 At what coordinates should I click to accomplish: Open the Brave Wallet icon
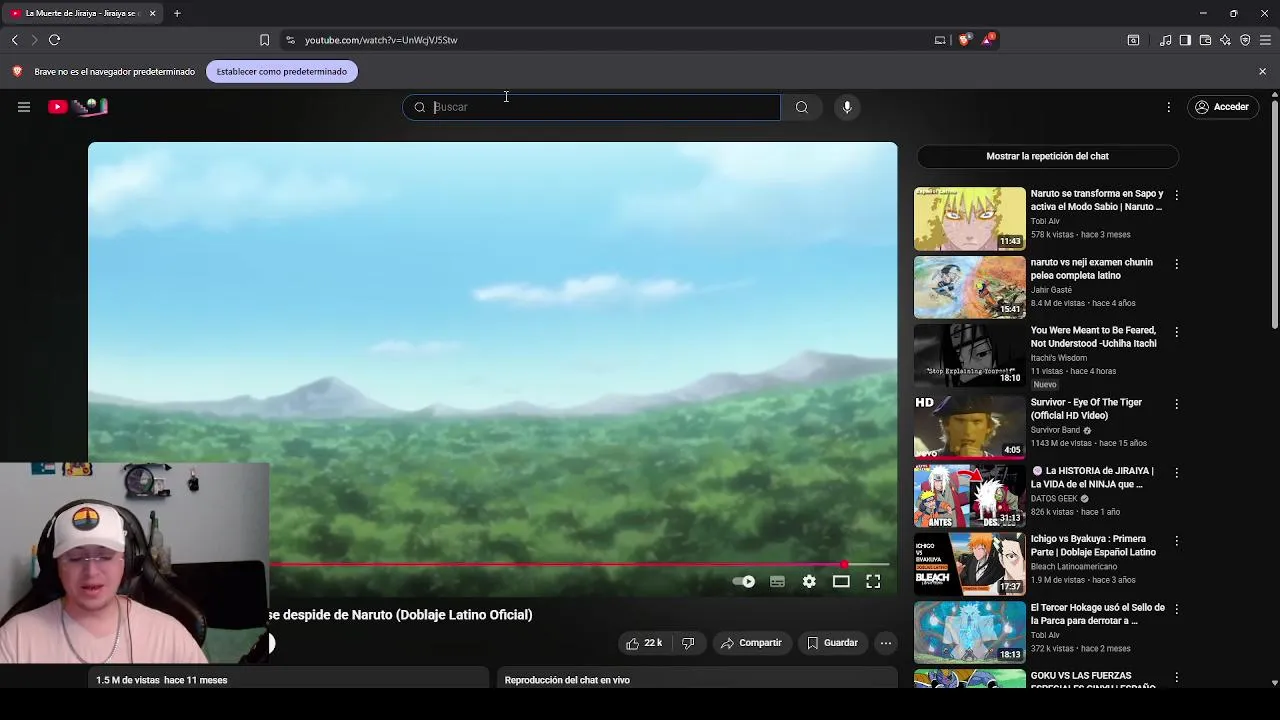(1205, 40)
